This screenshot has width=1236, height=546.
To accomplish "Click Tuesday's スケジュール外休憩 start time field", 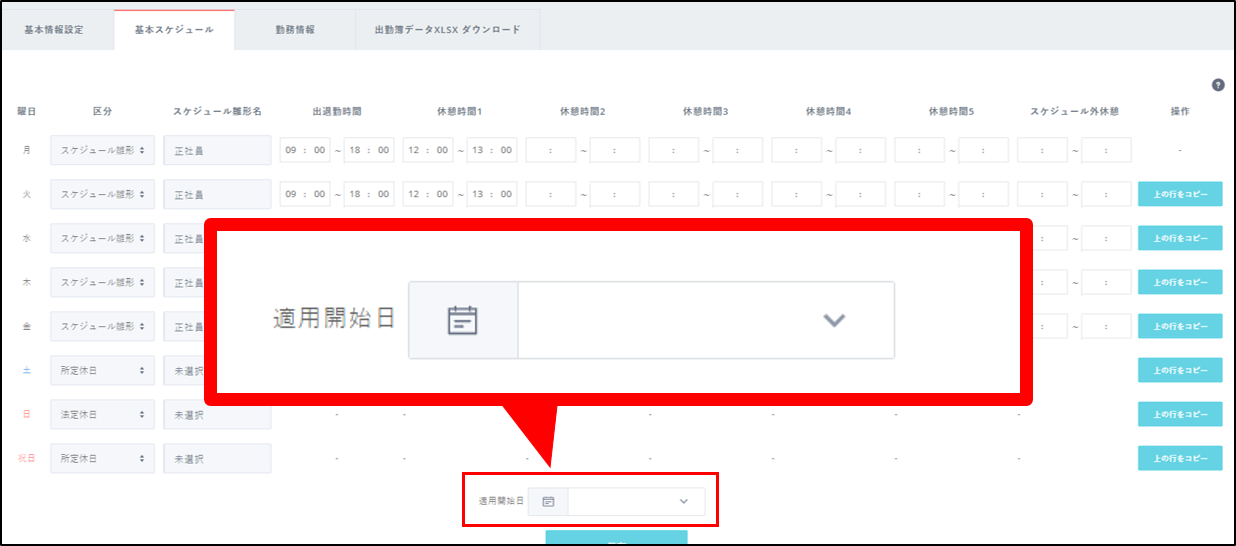I will click(1043, 194).
